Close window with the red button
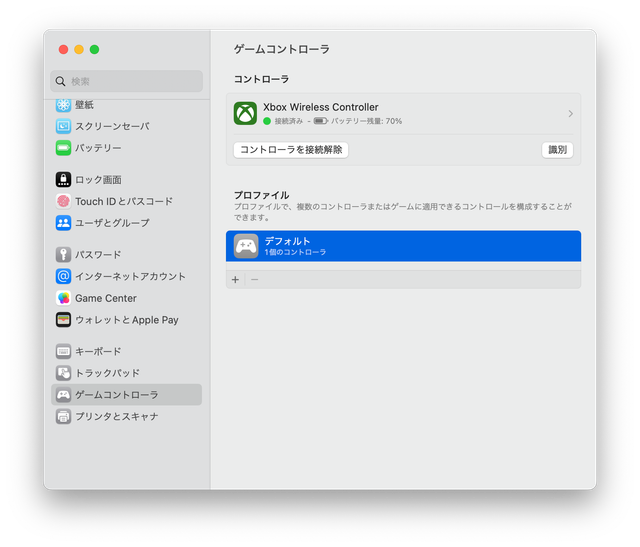The image size is (640, 547). pos(63,49)
